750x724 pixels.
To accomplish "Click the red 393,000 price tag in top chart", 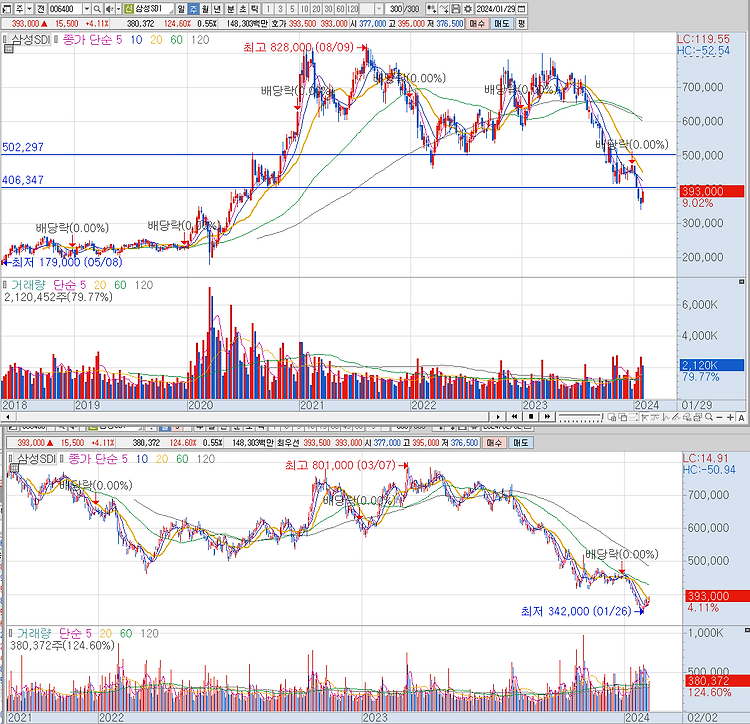I will point(712,191).
